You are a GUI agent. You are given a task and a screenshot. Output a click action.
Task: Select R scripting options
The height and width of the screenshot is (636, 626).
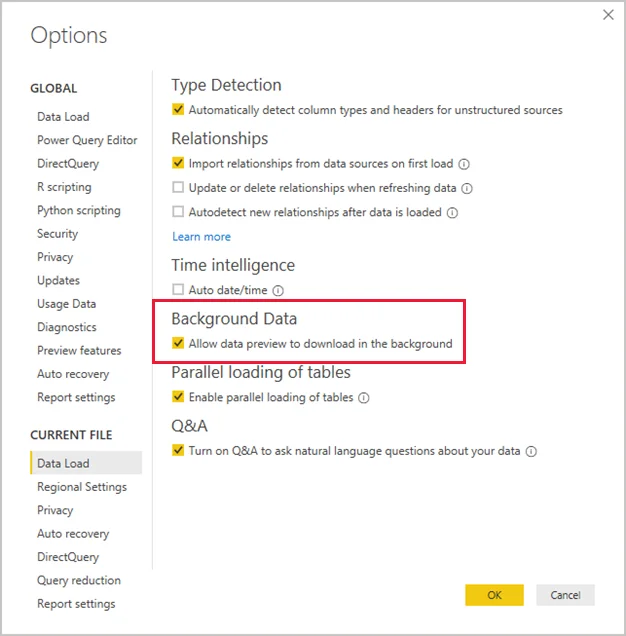tap(64, 187)
